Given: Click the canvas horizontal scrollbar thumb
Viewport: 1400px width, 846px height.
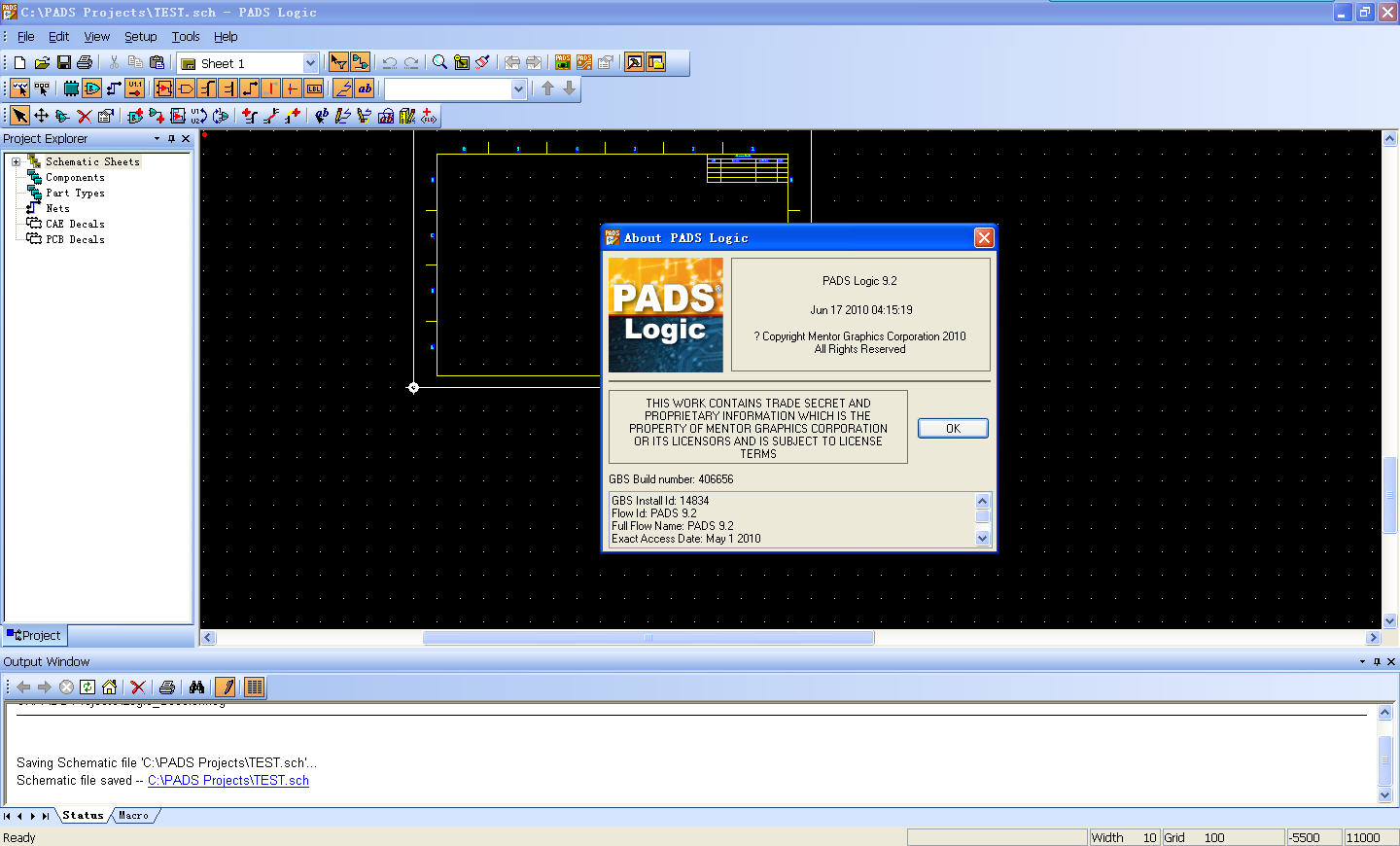Looking at the screenshot, I should click(648, 638).
